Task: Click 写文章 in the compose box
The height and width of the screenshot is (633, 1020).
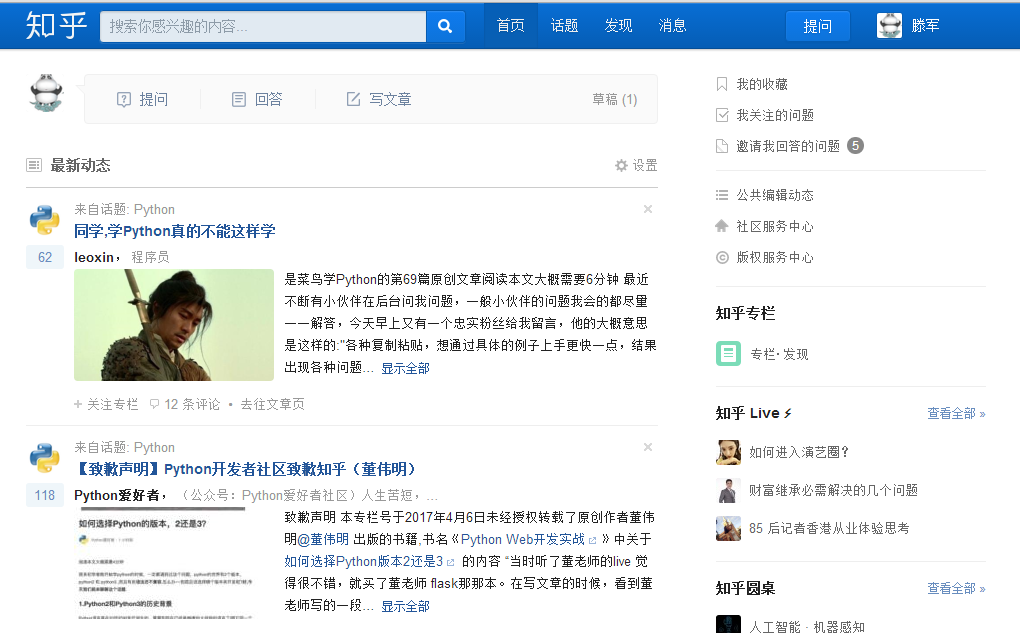Action: tap(379, 100)
